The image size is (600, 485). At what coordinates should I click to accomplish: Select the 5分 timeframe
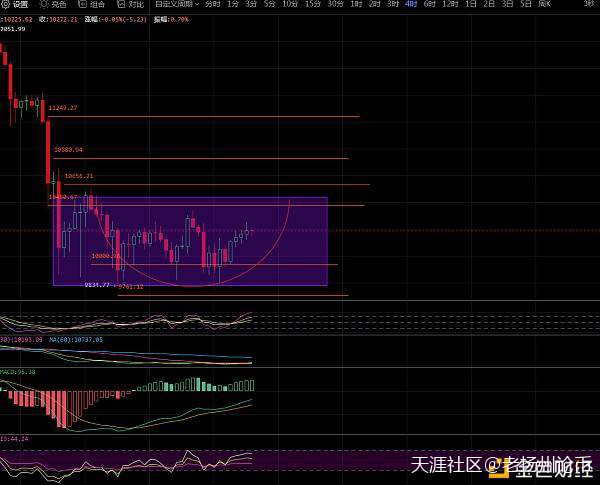[269, 4]
